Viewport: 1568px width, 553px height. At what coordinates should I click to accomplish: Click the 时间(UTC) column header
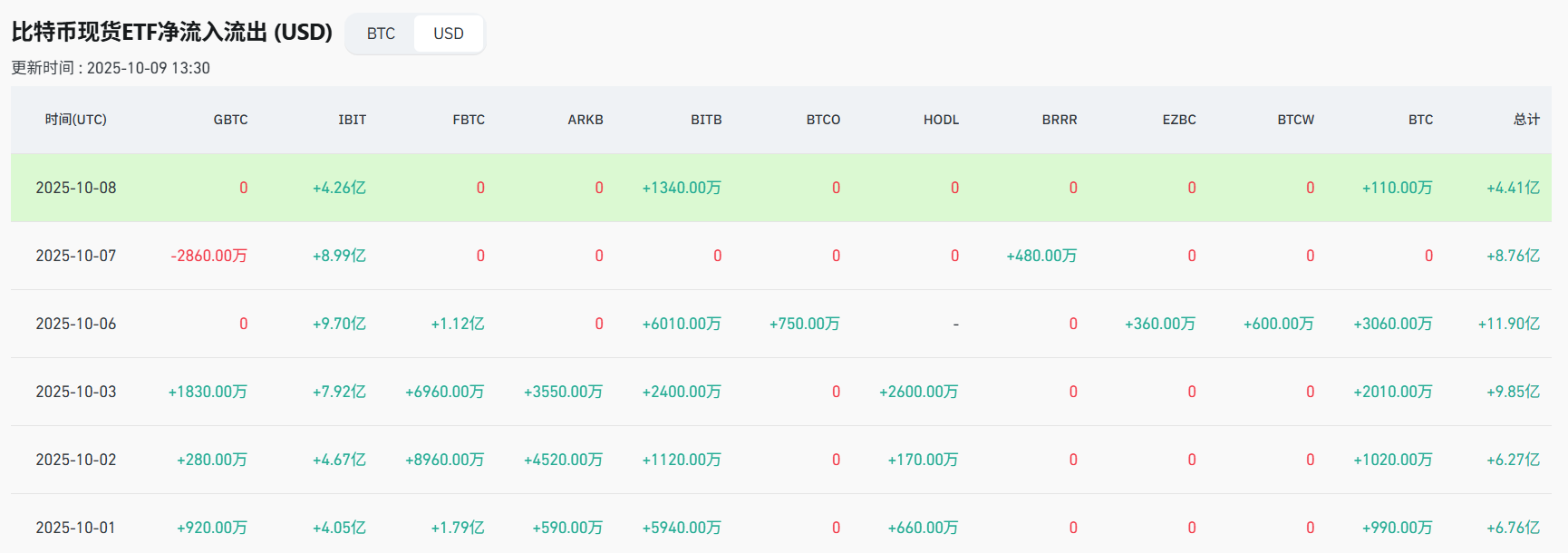[76, 120]
